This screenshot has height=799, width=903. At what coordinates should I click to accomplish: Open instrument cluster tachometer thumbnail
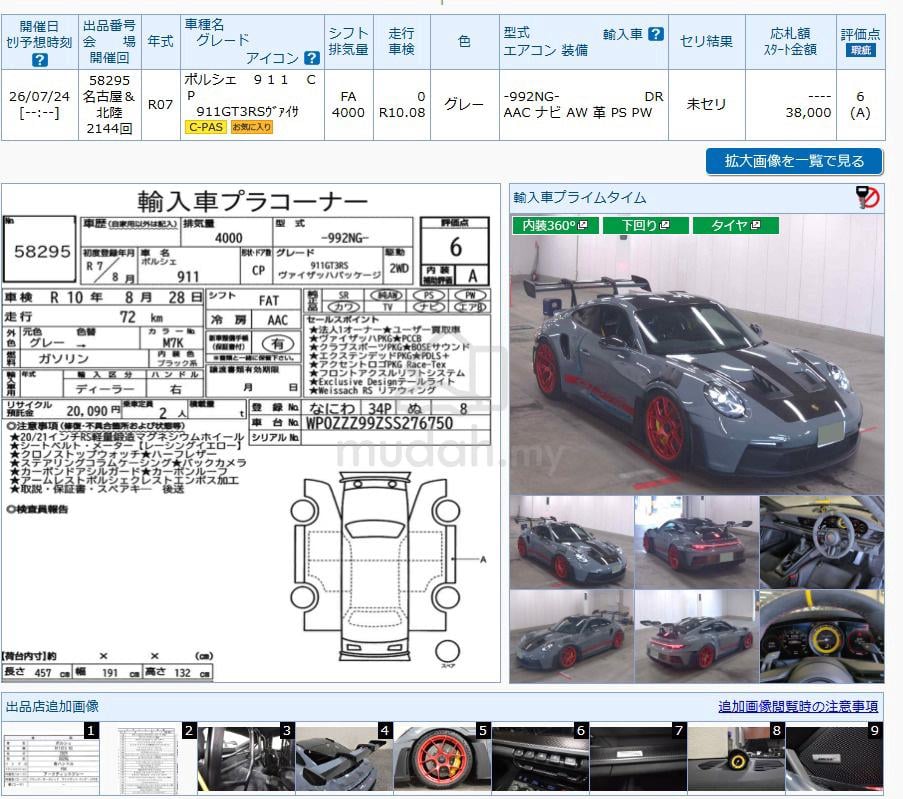[822, 636]
